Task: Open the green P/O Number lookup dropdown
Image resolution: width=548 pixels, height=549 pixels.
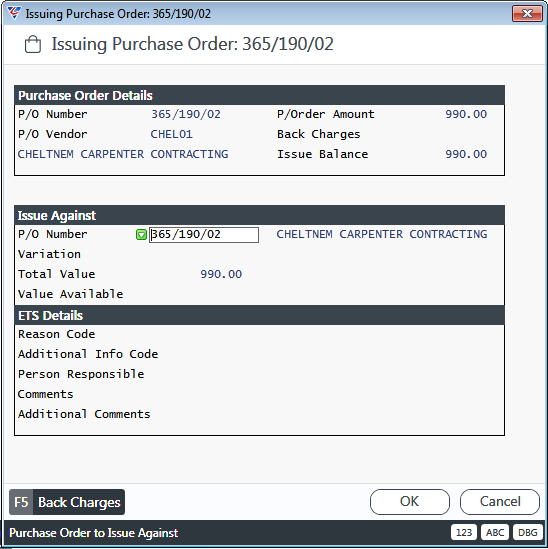Action: click(x=141, y=234)
